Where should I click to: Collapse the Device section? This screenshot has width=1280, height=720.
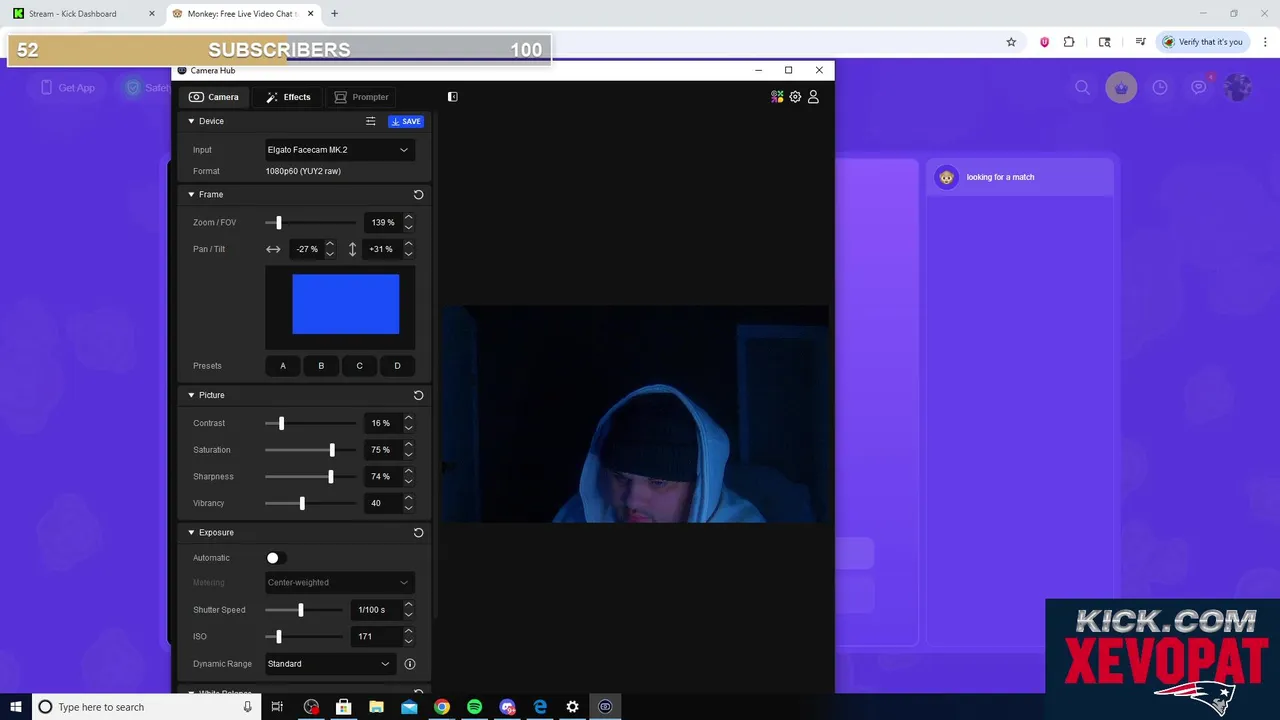191,121
